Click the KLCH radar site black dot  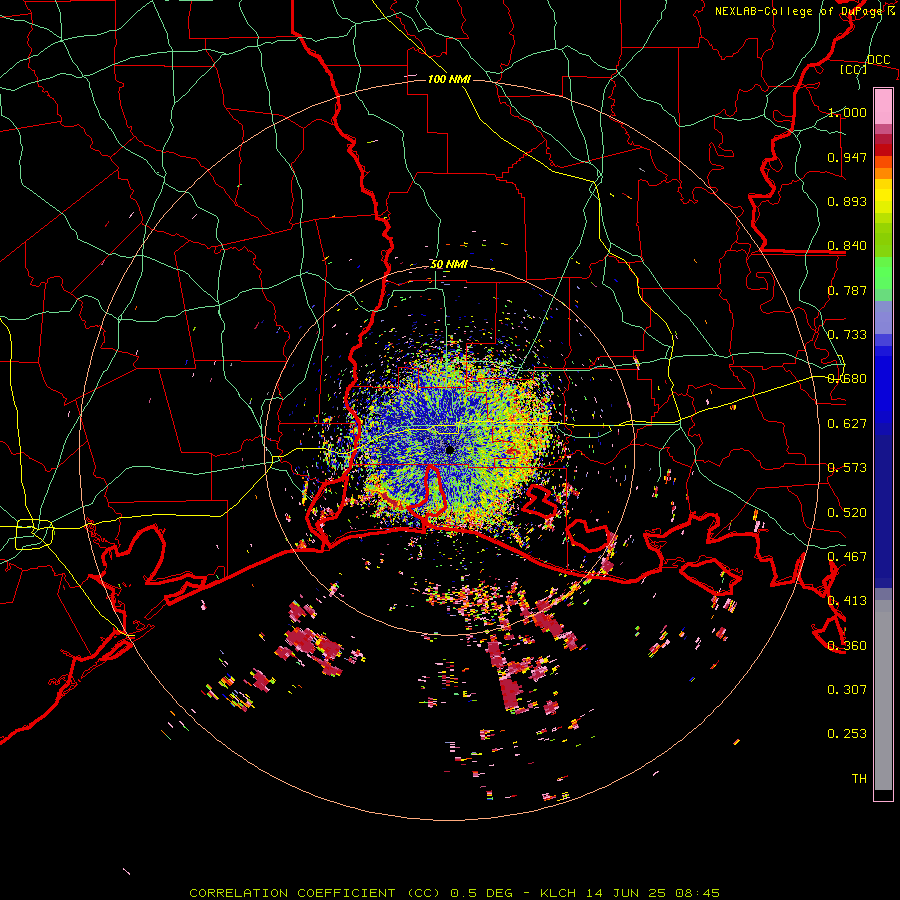pyautogui.click(x=450, y=450)
